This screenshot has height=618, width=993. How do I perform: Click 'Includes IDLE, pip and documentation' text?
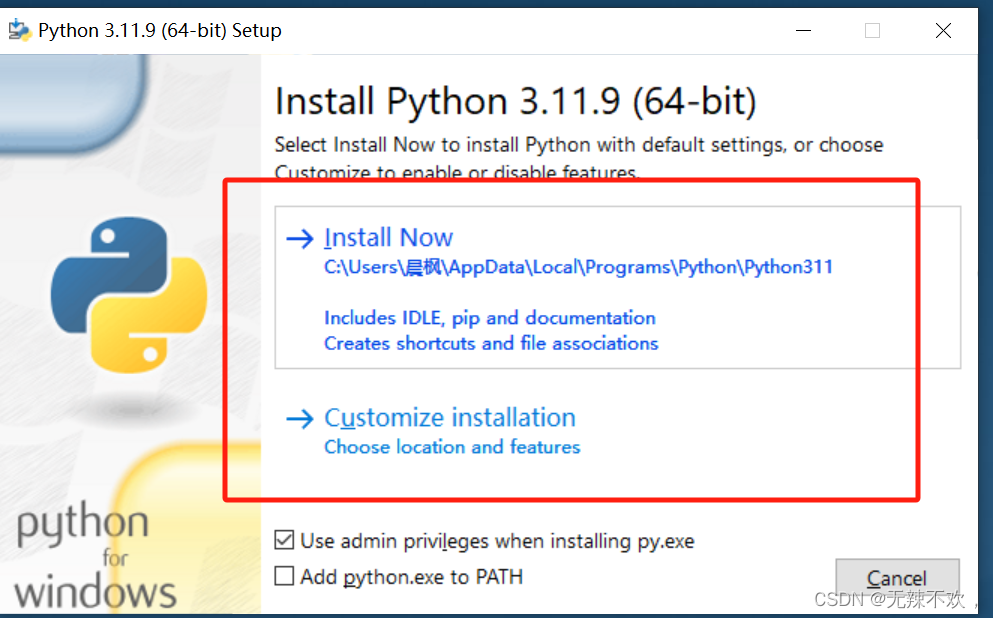click(x=490, y=317)
